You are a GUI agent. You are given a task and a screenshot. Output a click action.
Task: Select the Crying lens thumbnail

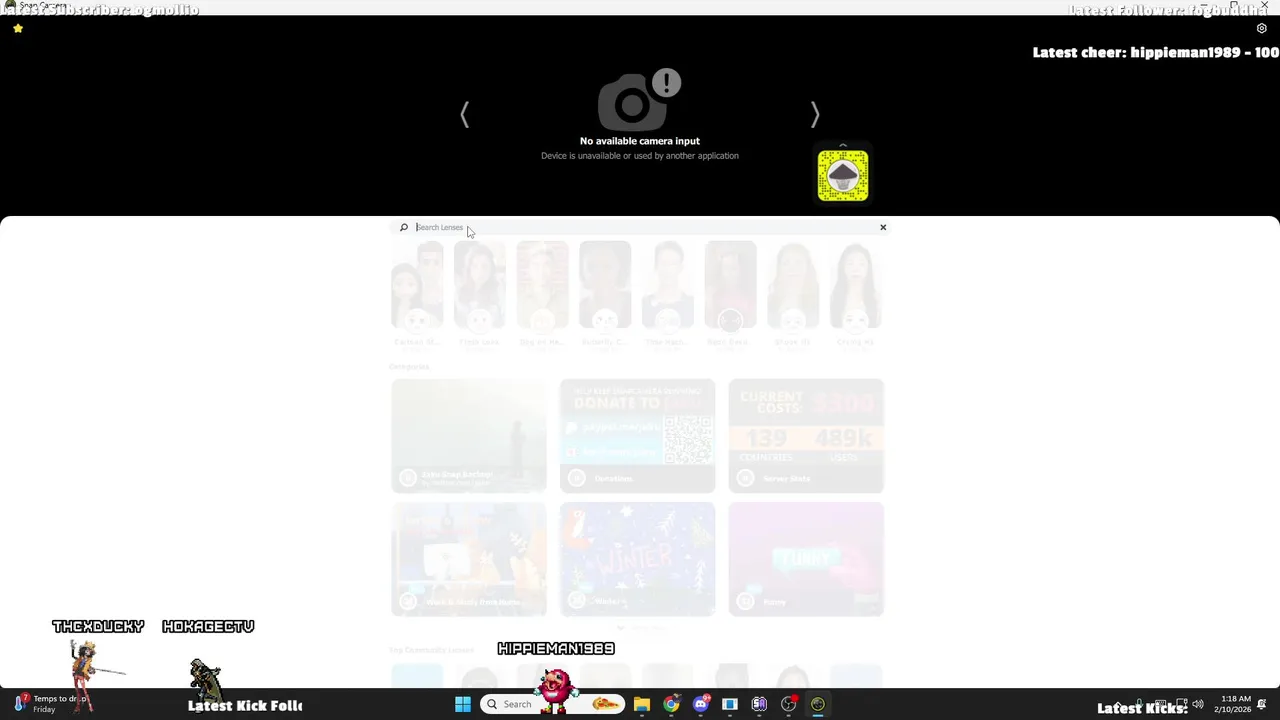[856, 285]
